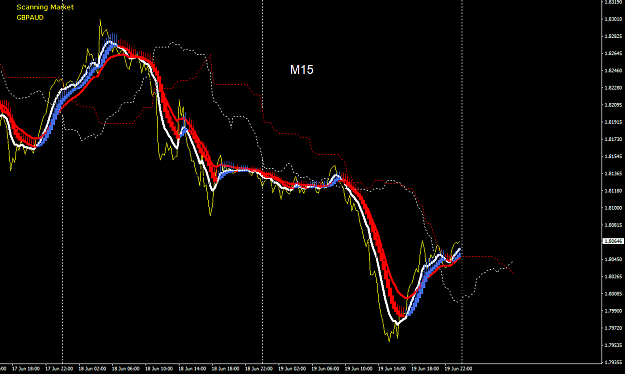Click the 1.80085 price scale label
Screen dimensions: 625x374
[613, 293]
